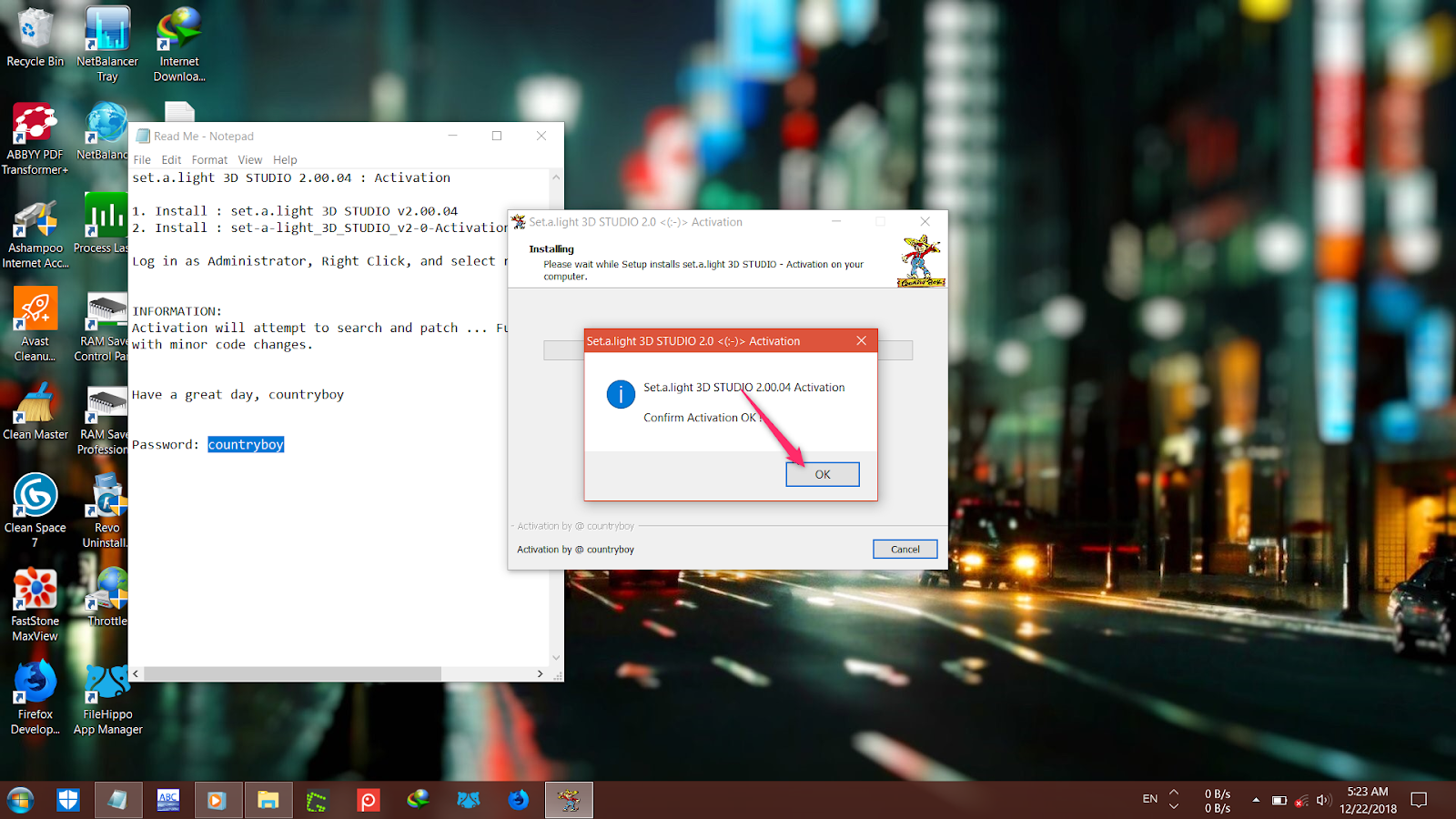Click the highlighted password text countryboy
The image size is (1456, 819).
point(246,444)
